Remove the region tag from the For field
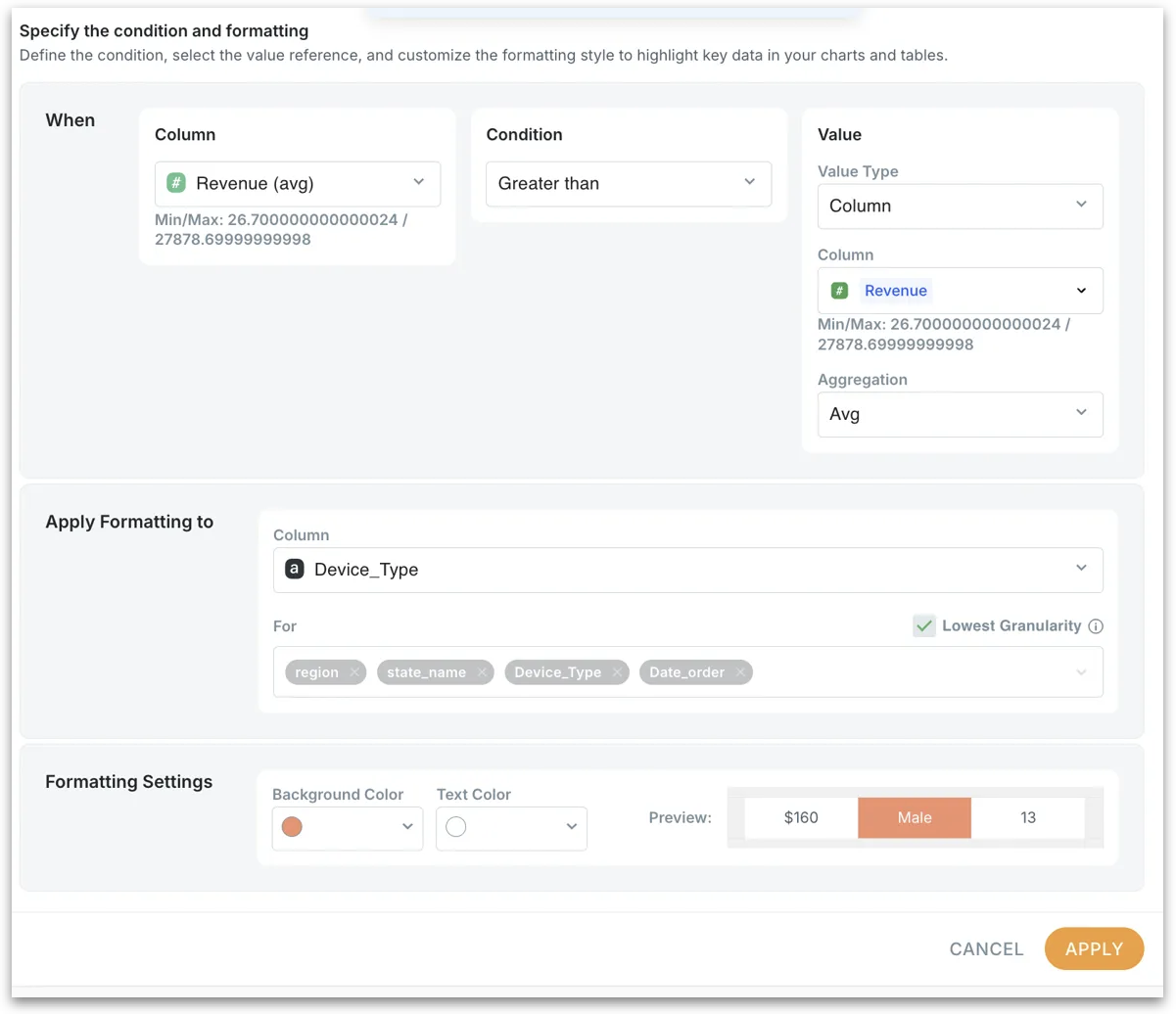1176x1014 pixels. (x=354, y=672)
